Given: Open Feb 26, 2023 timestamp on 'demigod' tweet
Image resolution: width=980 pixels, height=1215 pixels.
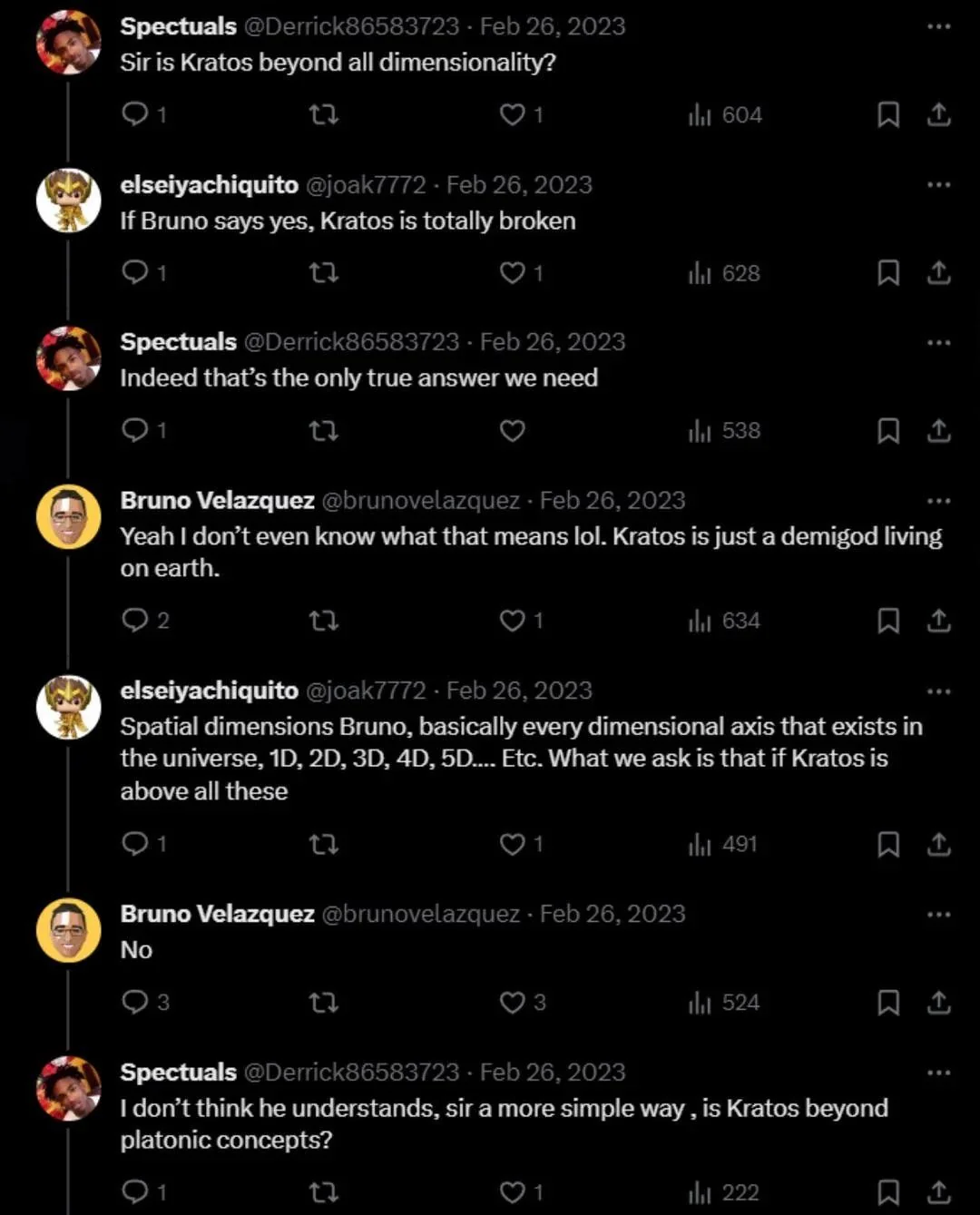Looking at the screenshot, I should [x=612, y=500].
